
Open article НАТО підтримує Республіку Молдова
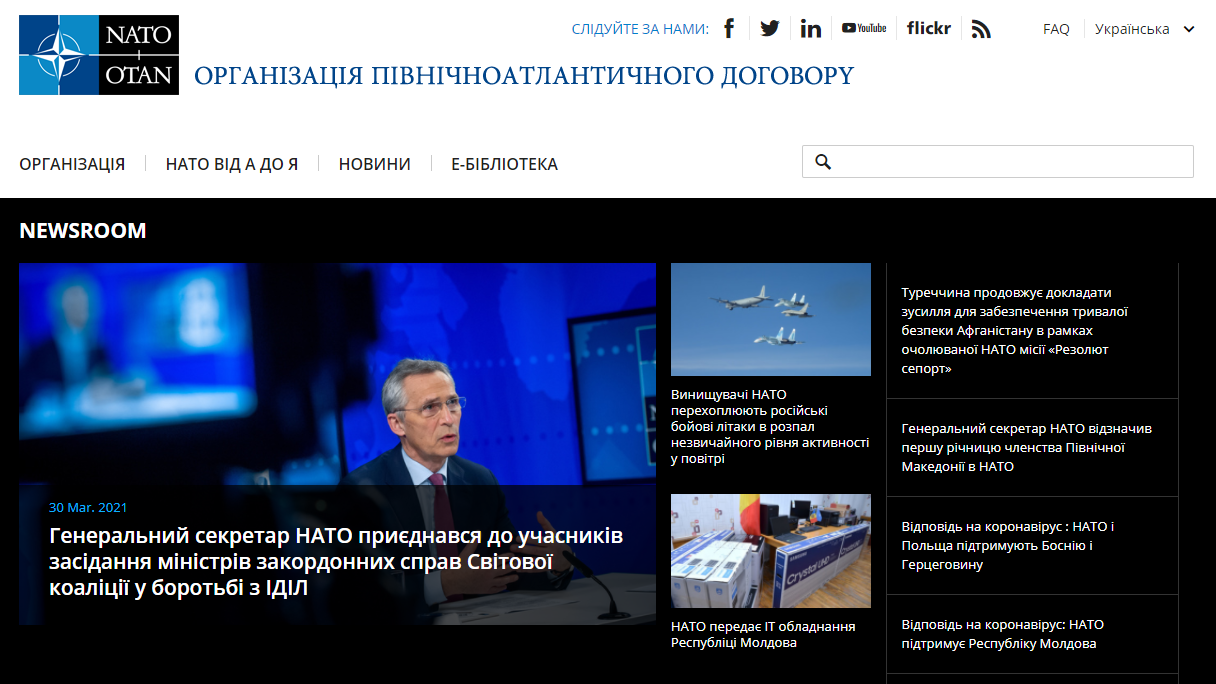(1002, 634)
